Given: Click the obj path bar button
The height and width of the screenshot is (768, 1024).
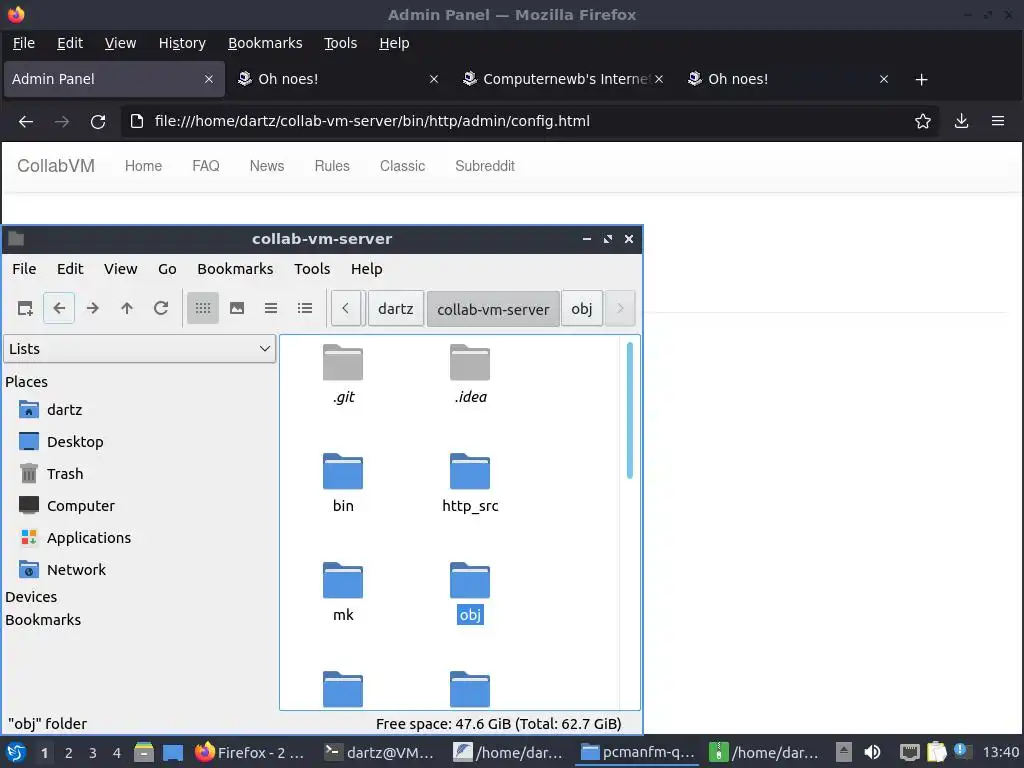Looking at the screenshot, I should click(581, 309).
